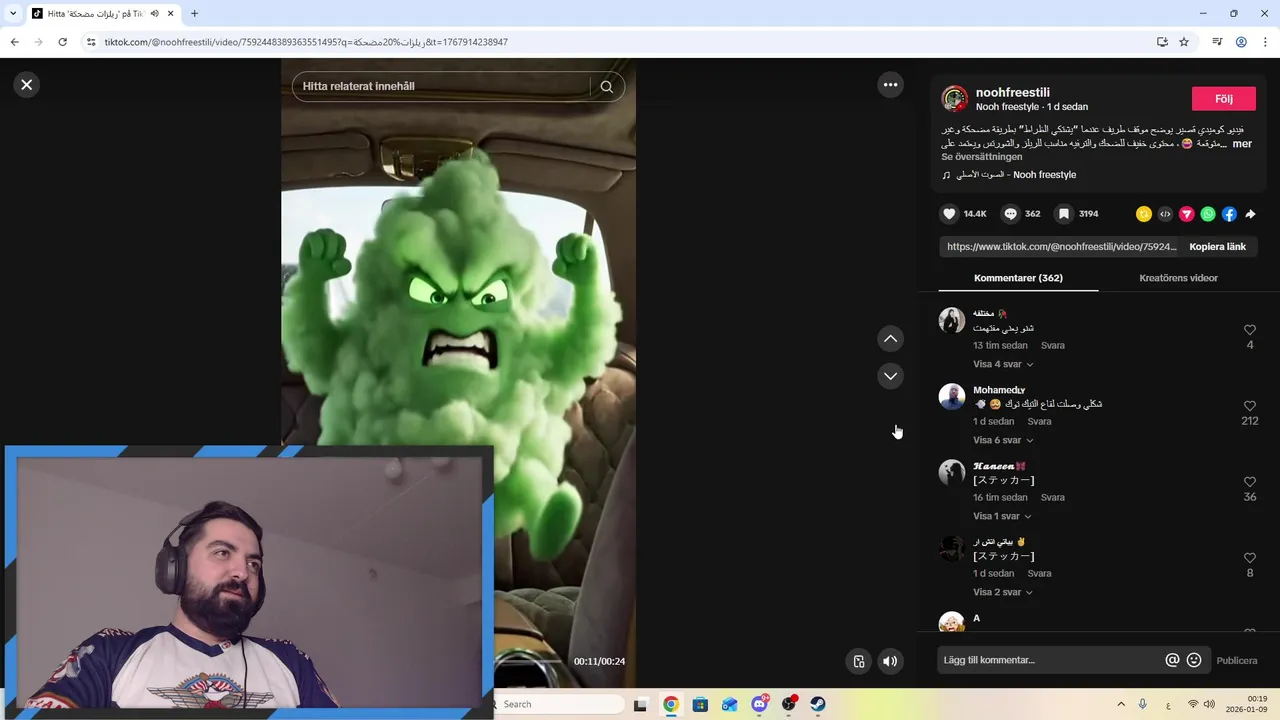The height and width of the screenshot is (720, 1280).
Task: Share video via Facebook icon
Action: pos(1229,214)
